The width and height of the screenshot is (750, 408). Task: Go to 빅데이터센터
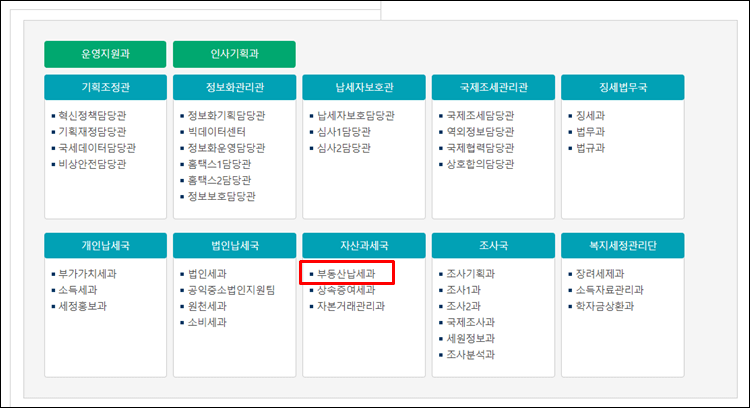tap(217, 132)
